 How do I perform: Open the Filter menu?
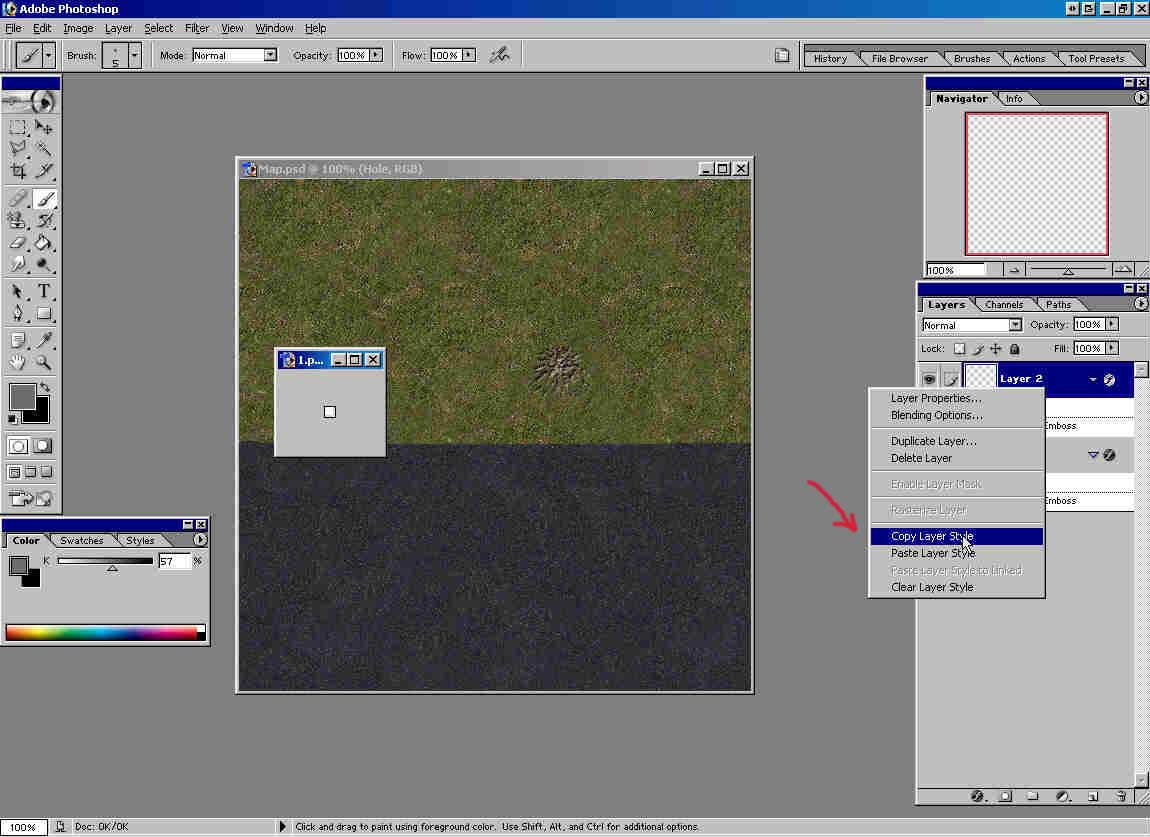coord(197,28)
